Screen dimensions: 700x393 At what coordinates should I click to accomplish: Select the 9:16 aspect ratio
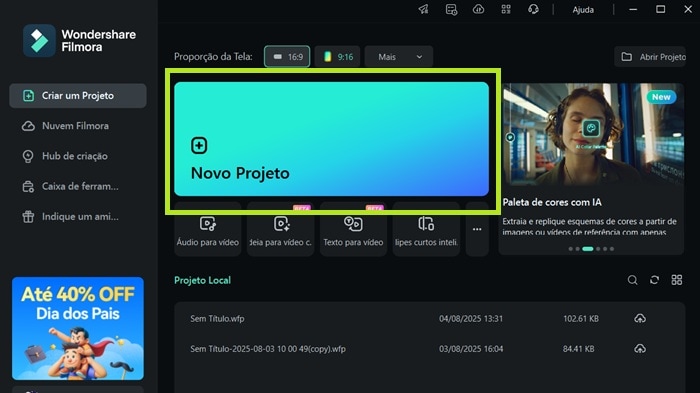tap(338, 57)
